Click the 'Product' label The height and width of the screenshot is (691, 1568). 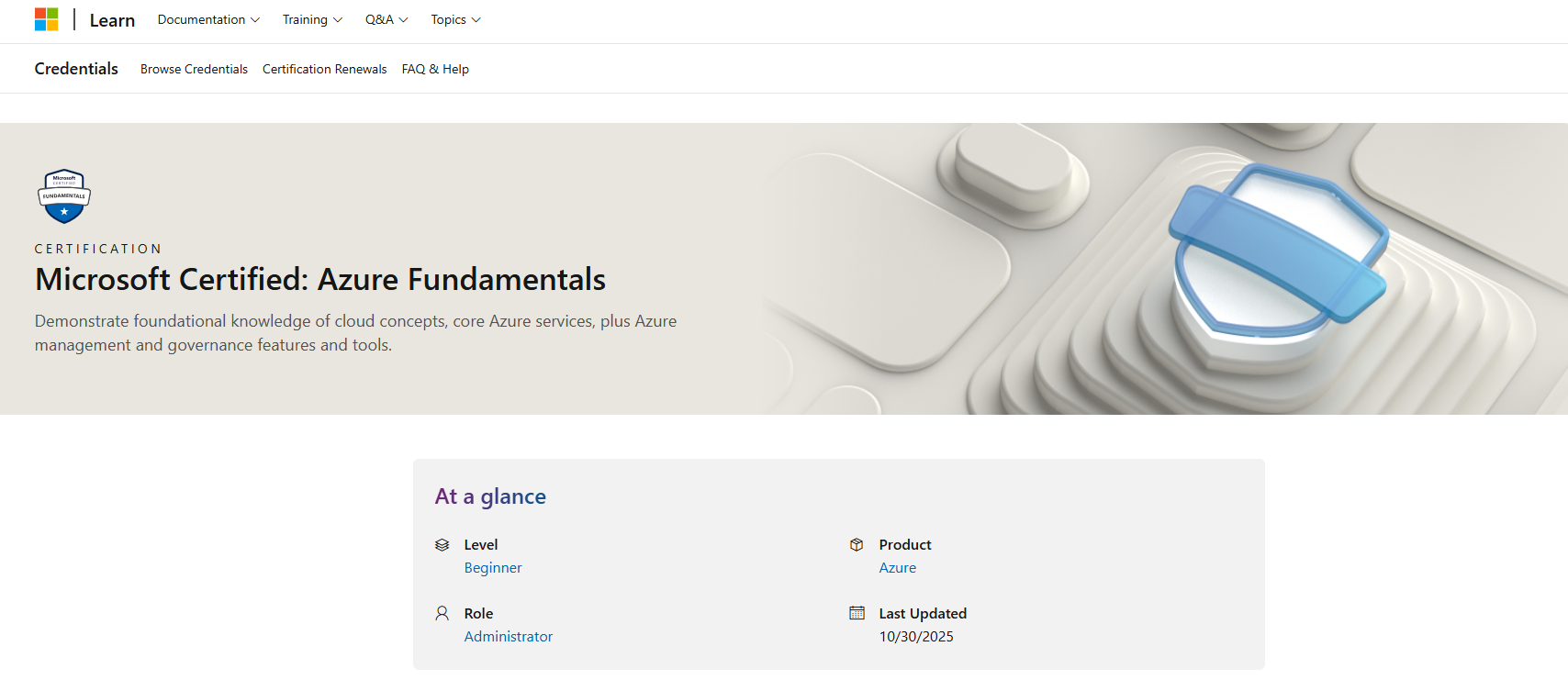point(905,545)
